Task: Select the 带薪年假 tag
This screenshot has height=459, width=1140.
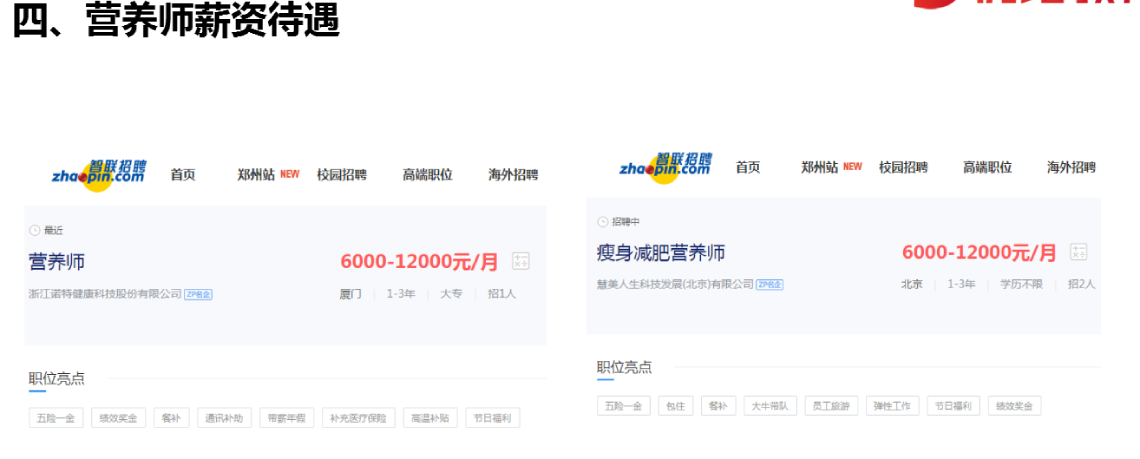Action: tap(287, 418)
